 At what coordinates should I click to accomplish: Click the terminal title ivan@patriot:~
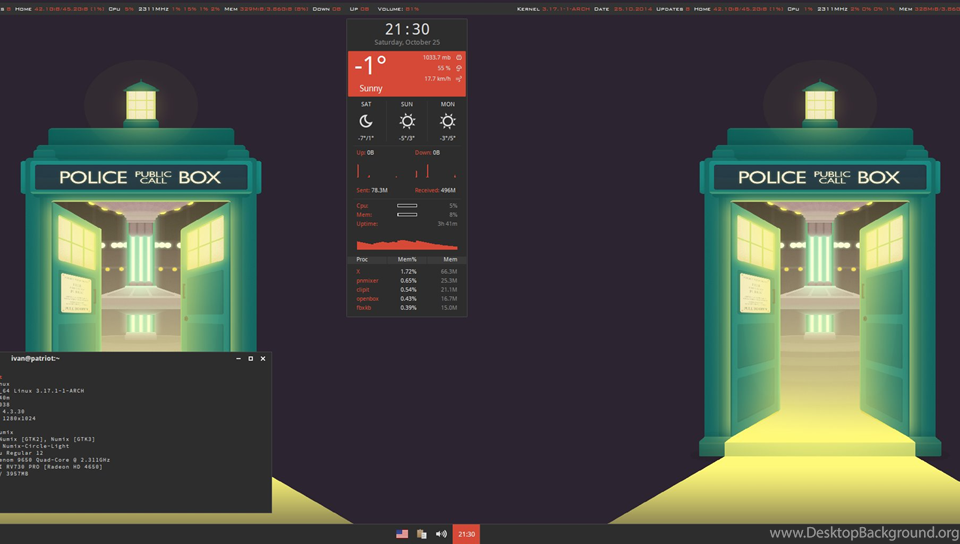pyautogui.click(x=36, y=358)
